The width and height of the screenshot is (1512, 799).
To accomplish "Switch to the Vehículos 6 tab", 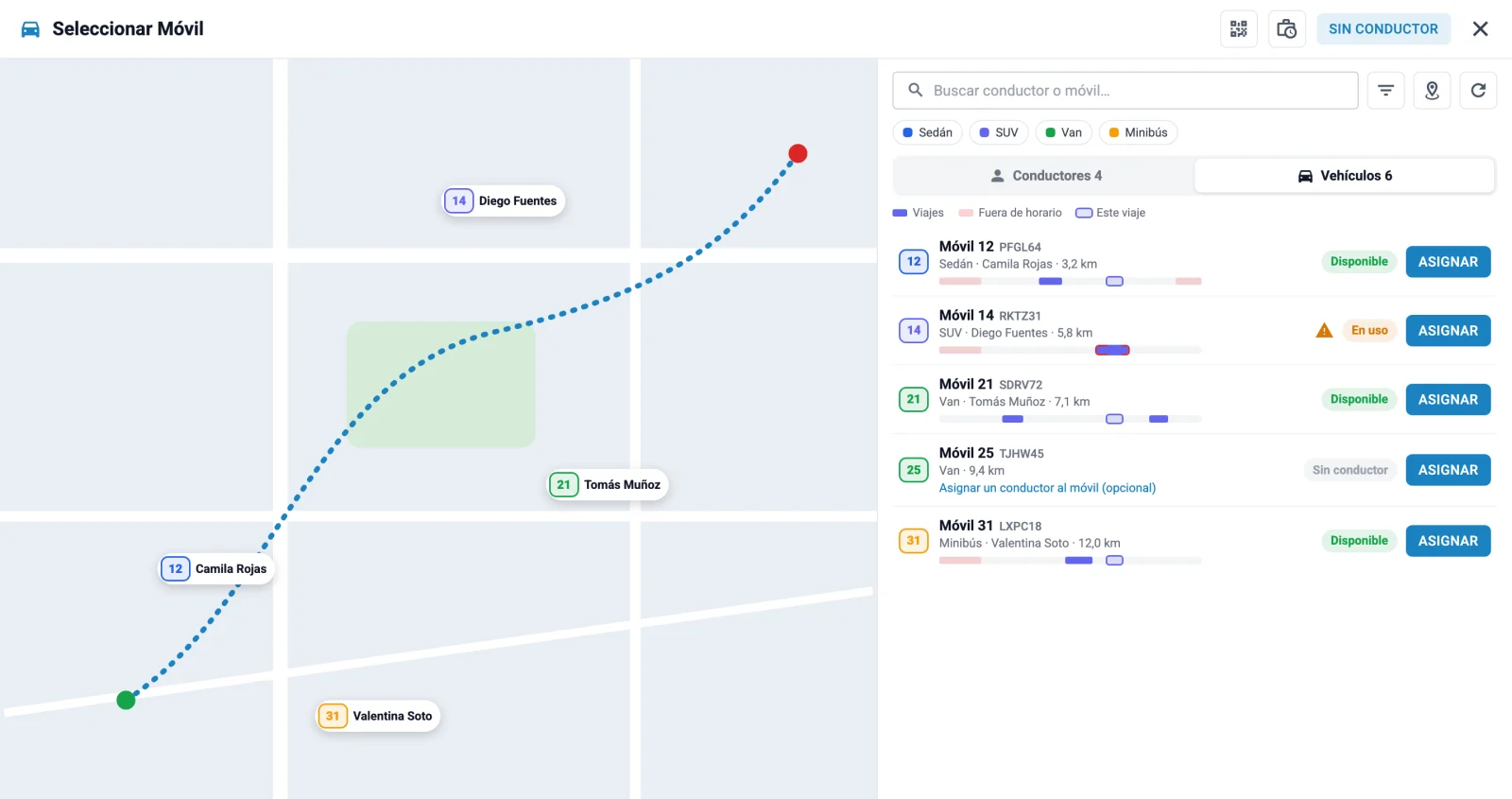I will click(x=1345, y=176).
